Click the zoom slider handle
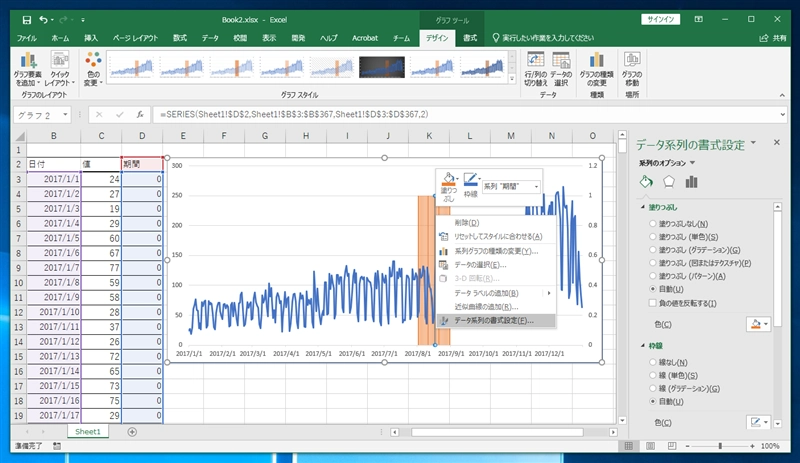800x463 pixels. 720,446
